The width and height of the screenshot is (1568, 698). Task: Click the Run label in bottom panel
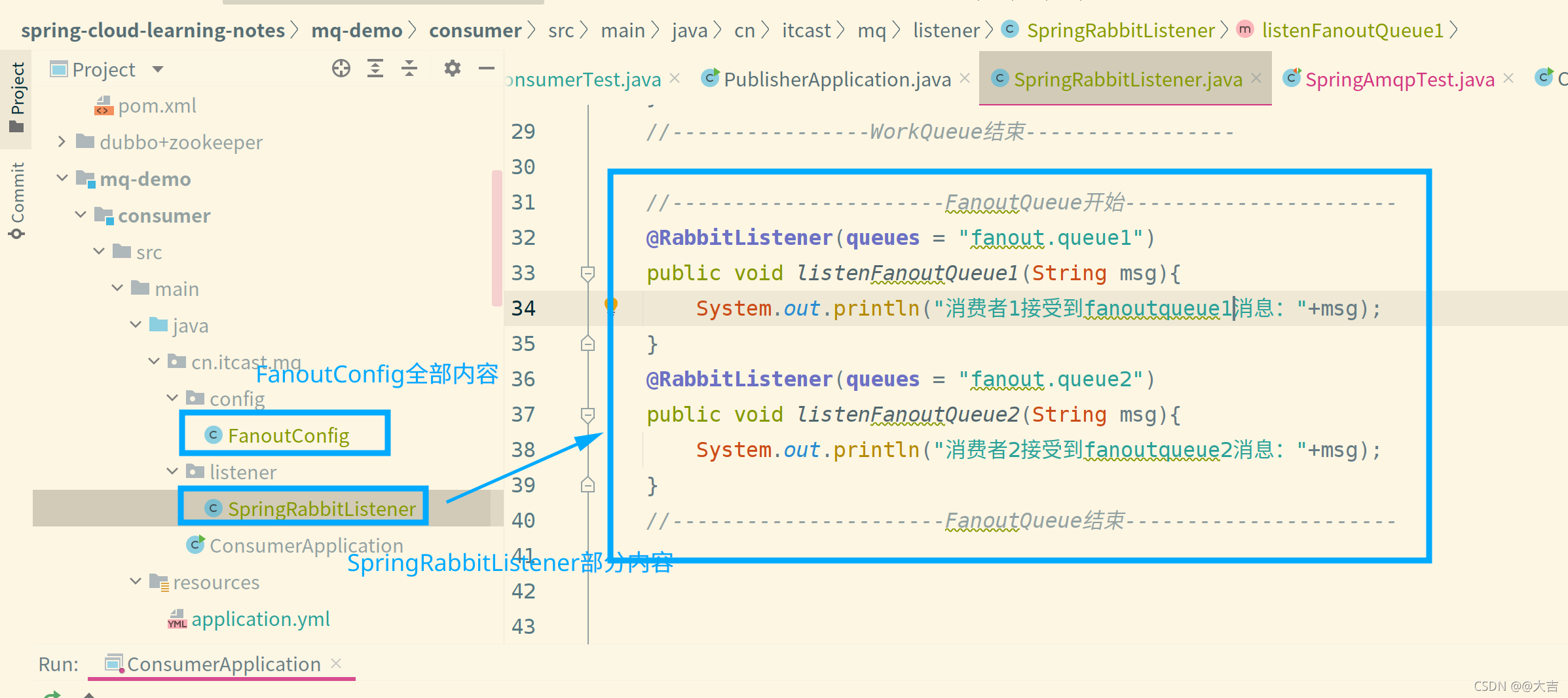tap(58, 664)
